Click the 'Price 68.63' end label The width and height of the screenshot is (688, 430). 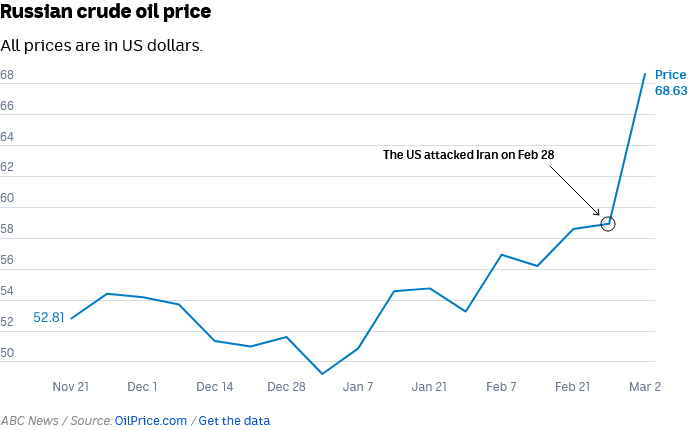[670, 83]
